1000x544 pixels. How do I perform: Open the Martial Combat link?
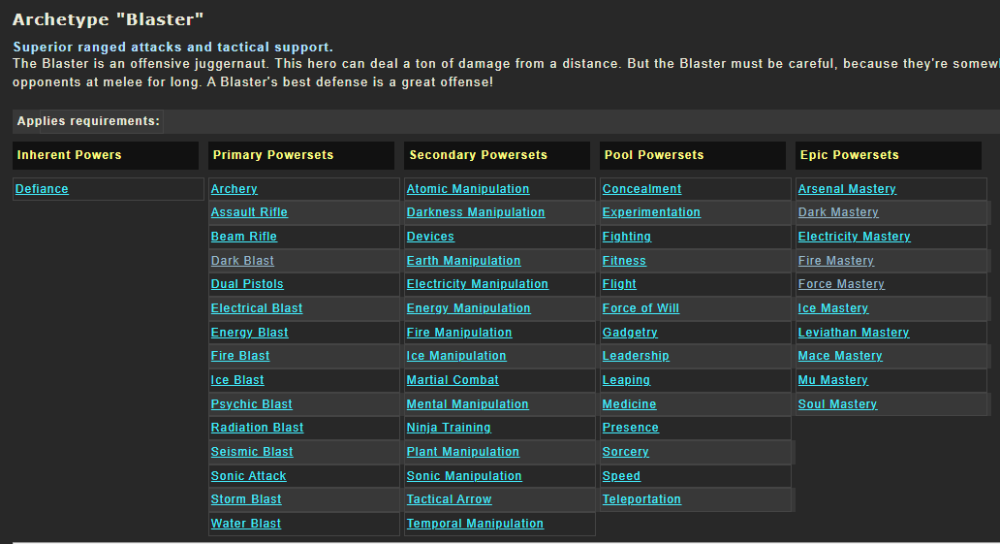(453, 380)
